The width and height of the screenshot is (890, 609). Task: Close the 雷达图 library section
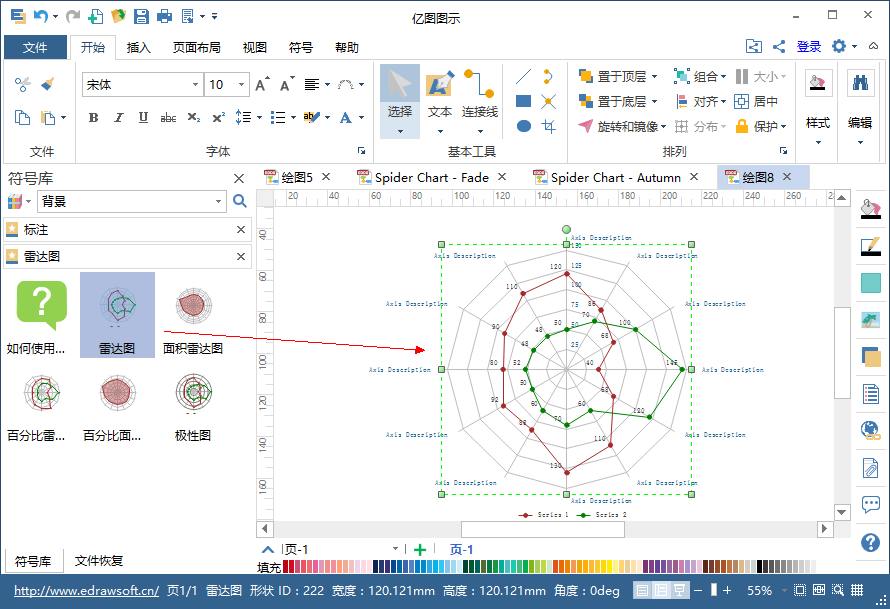(x=241, y=257)
